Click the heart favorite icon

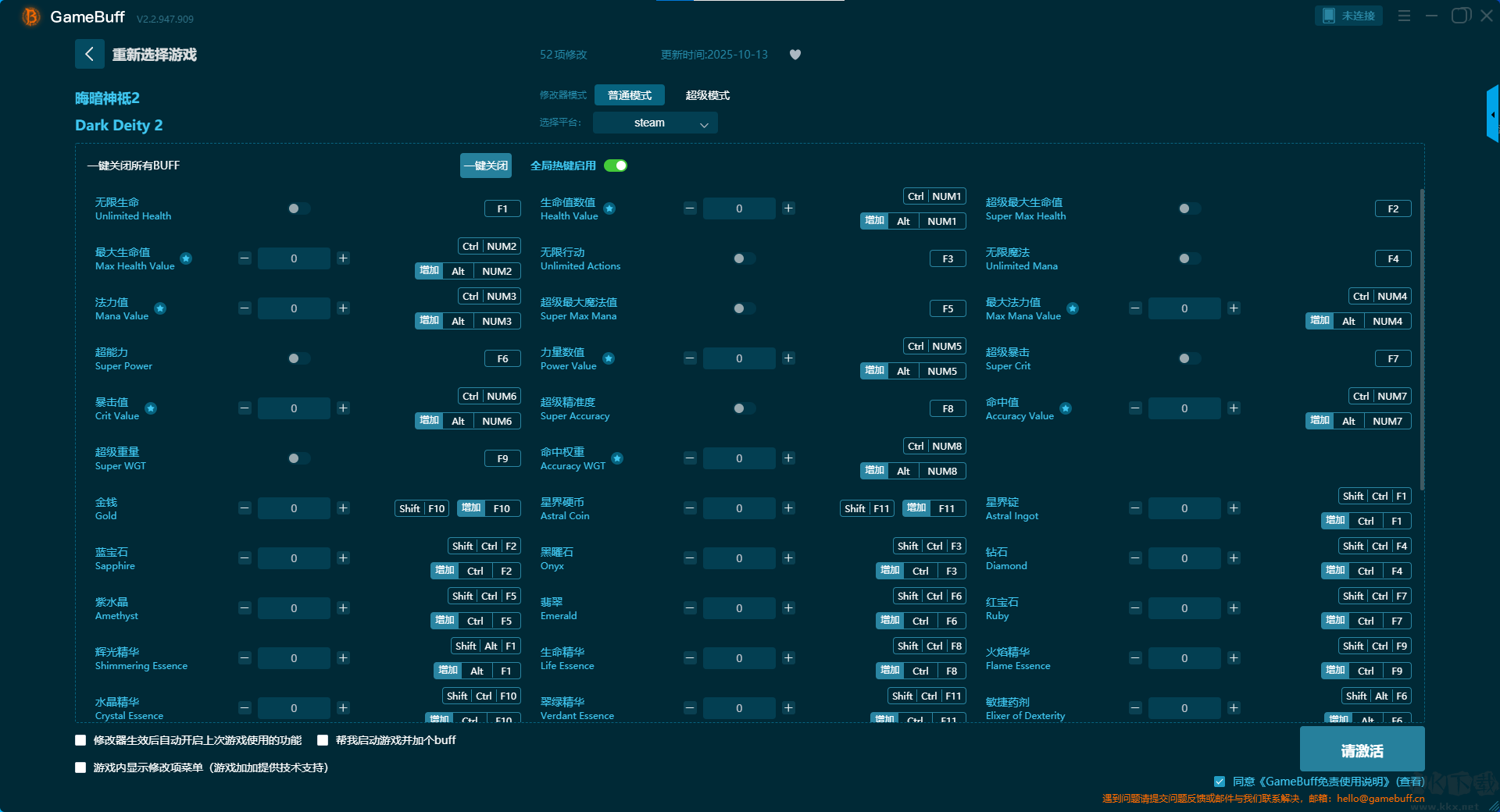795,55
